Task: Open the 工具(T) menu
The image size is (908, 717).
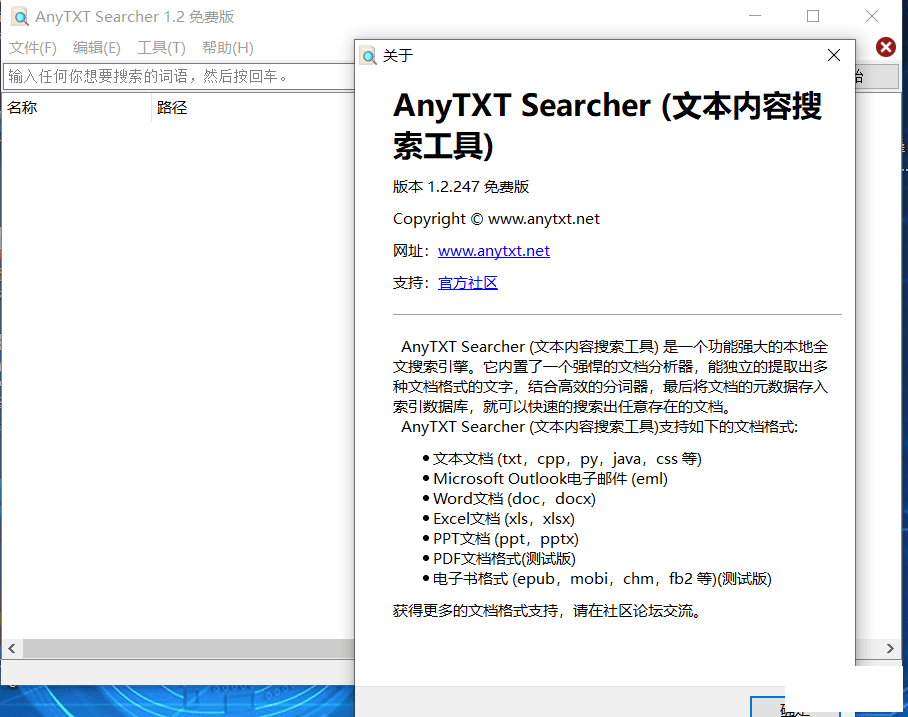Action: pos(161,47)
